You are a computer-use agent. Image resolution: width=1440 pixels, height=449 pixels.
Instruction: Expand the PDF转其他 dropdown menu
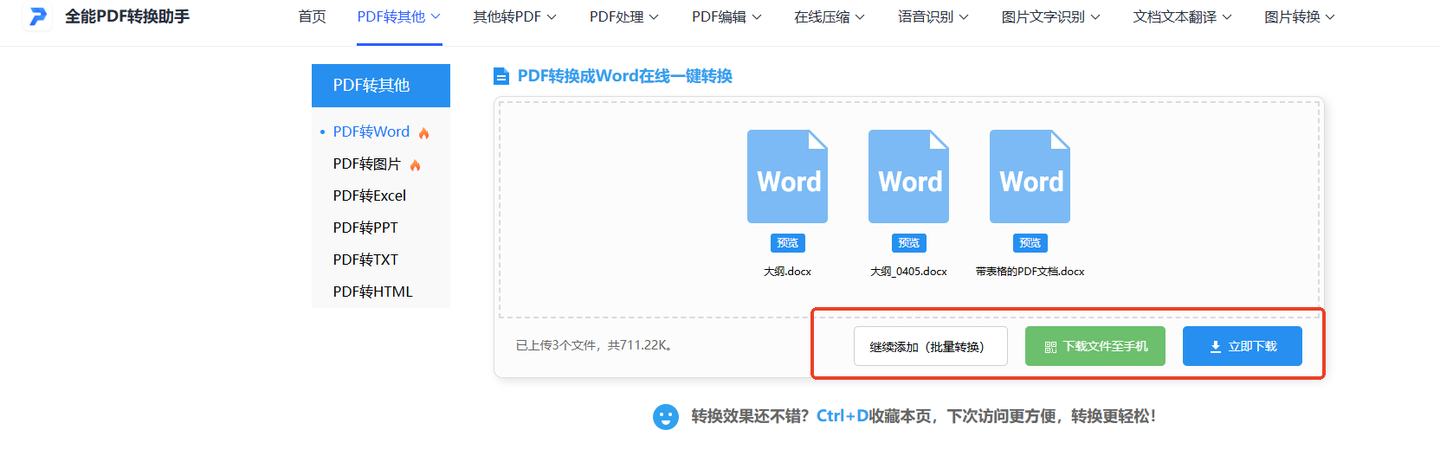400,17
